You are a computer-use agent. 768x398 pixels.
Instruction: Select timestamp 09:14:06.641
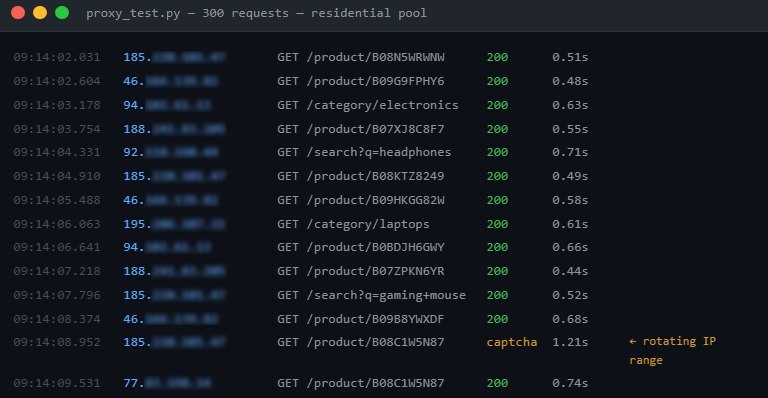(x=57, y=247)
